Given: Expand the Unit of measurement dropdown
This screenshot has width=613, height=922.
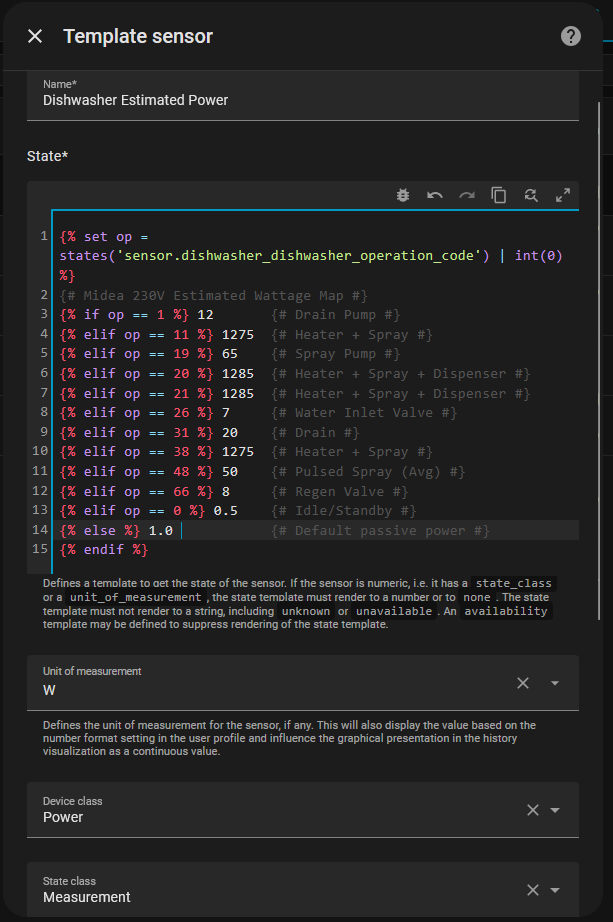Looking at the screenshot, I should coord(555,683).
